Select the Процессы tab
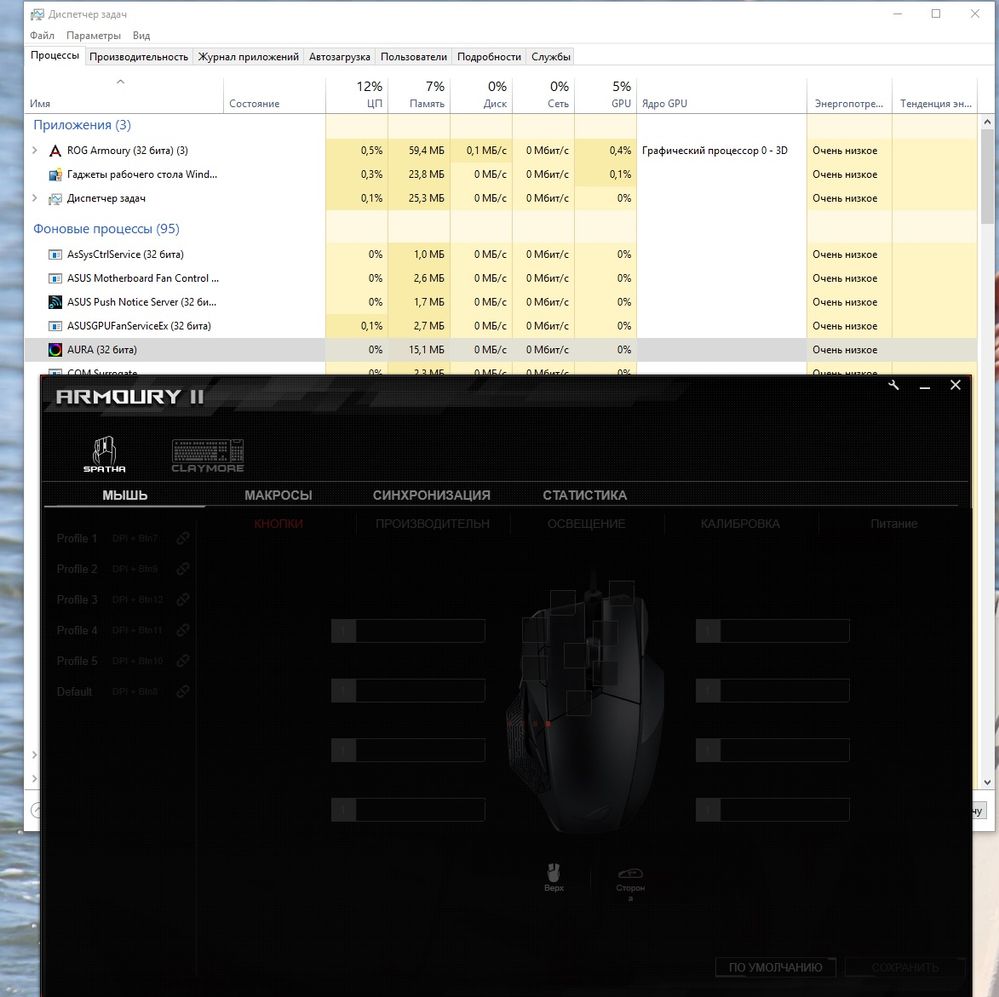The image size is (999, 997). point(55,55)
